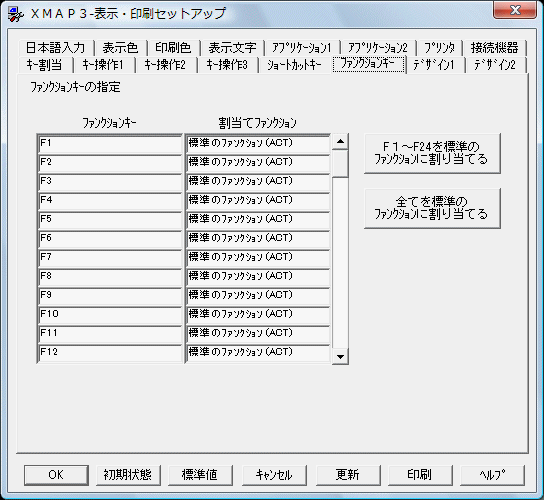Go to the アプリケーション1 tab
Viewport: 544px width, 500px height.
point(302,48)
